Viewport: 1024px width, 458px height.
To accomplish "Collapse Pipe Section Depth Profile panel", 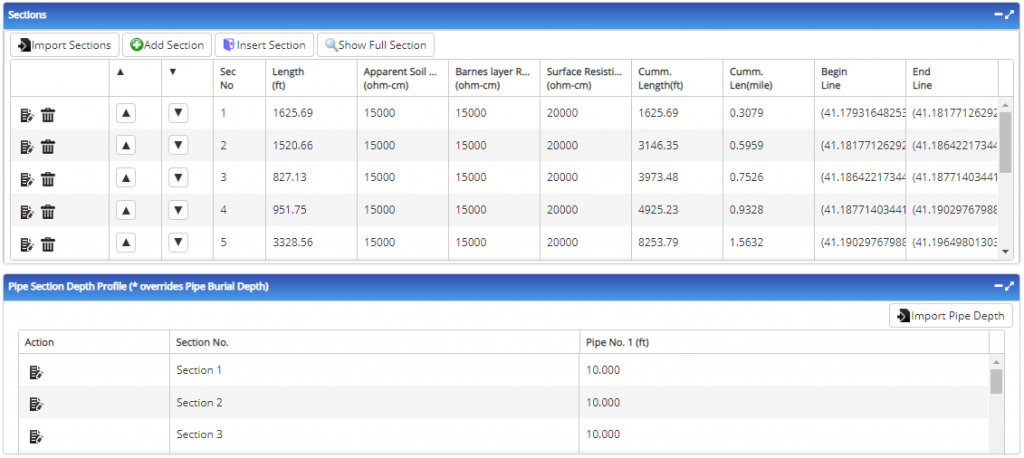I will [x=997, y=286].
